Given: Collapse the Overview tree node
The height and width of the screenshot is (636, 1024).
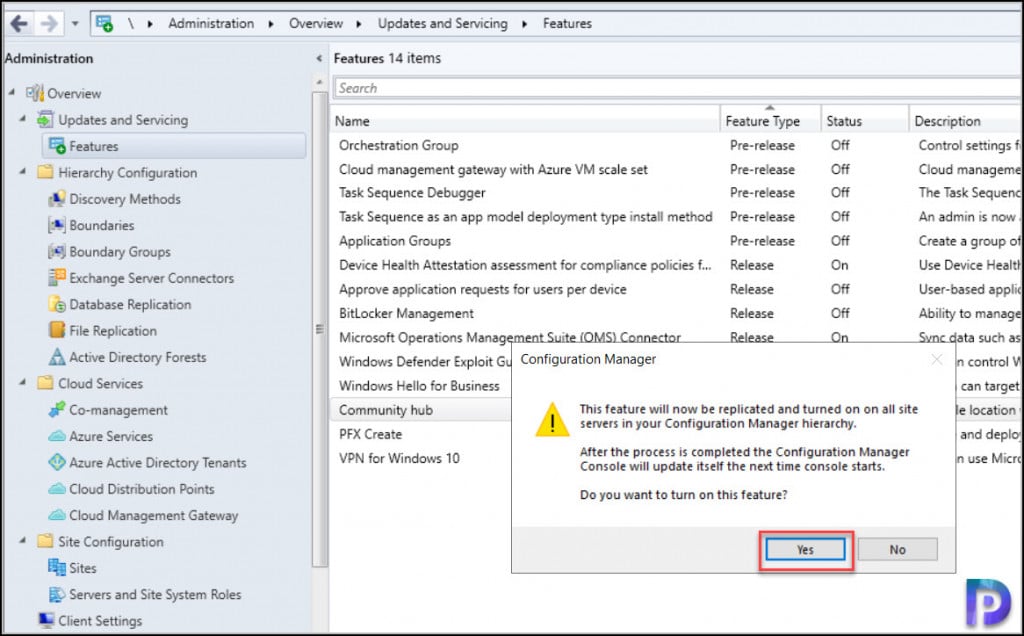Looking at the screenshot, I should click(x=12, y=93).
